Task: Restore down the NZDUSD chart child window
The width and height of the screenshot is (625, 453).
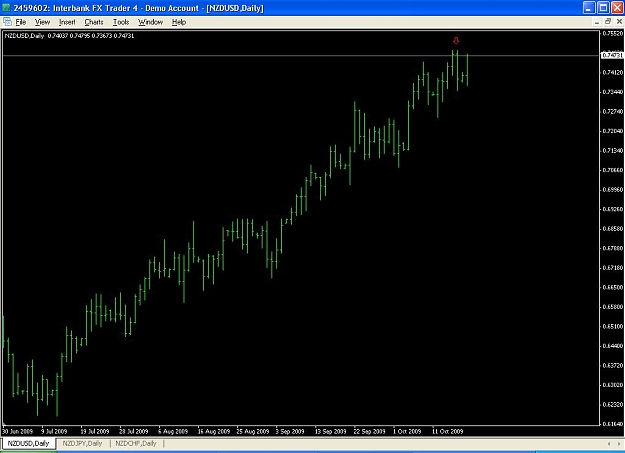Action: (x=608, y=22)
